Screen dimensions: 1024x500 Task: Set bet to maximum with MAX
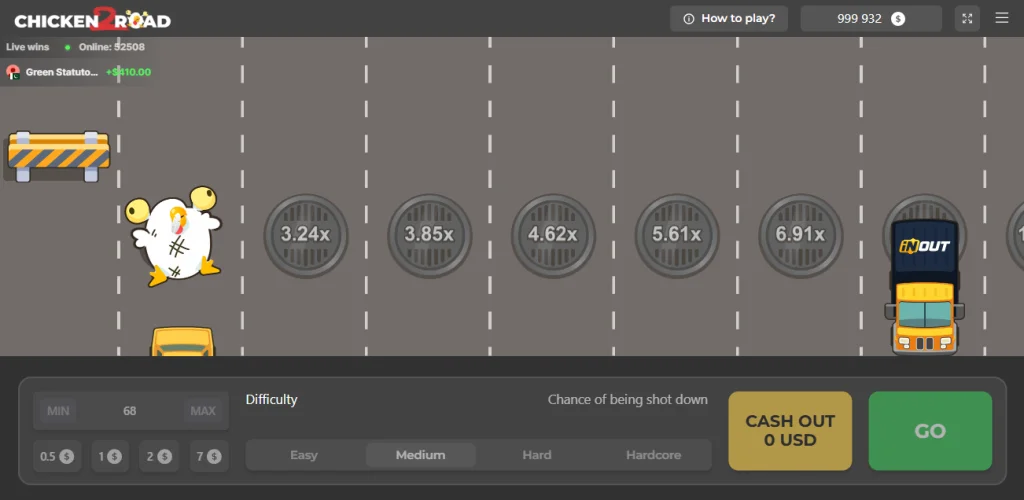(x=203, y=411)
